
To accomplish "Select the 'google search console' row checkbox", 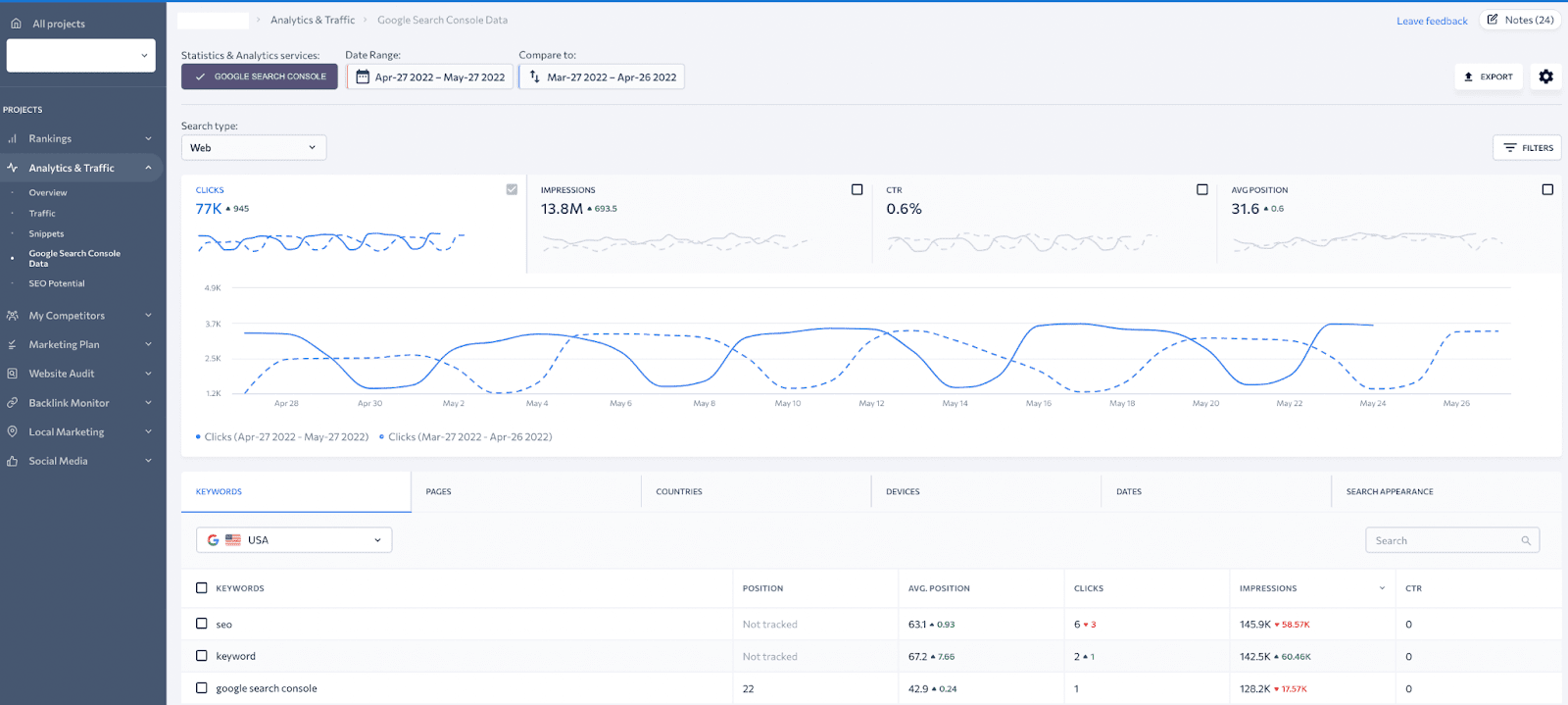I will pos(202,688).
